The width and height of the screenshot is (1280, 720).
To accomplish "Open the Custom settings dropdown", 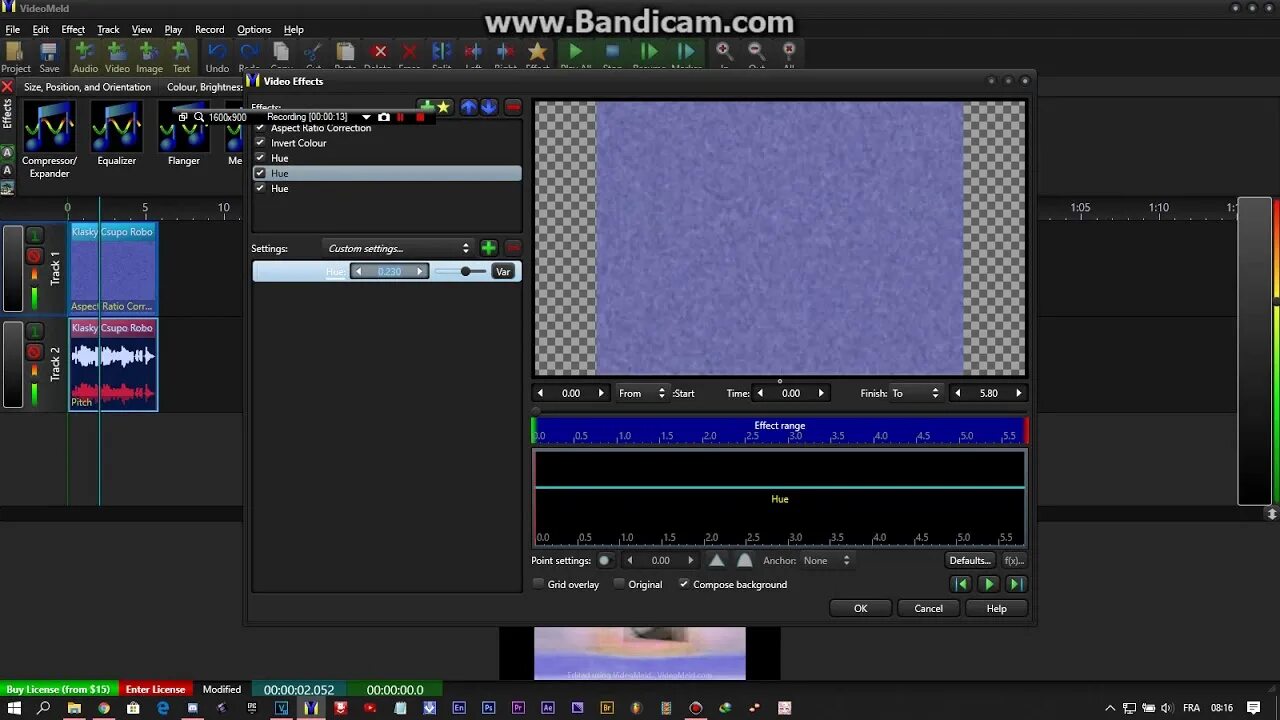I will 398,248.
